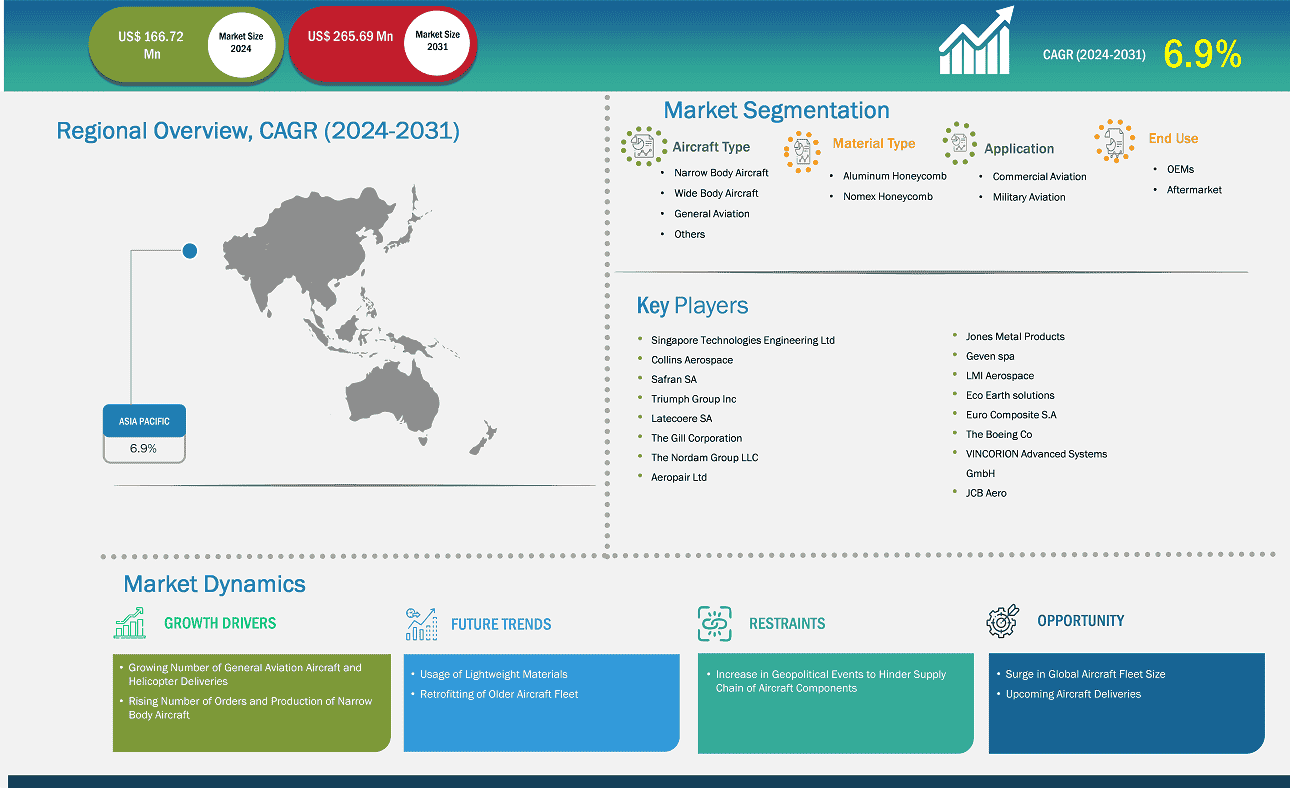Click the Opportunity gear icon
Viewport: 1290px width, 788px height.
[x=1002, y=621]
